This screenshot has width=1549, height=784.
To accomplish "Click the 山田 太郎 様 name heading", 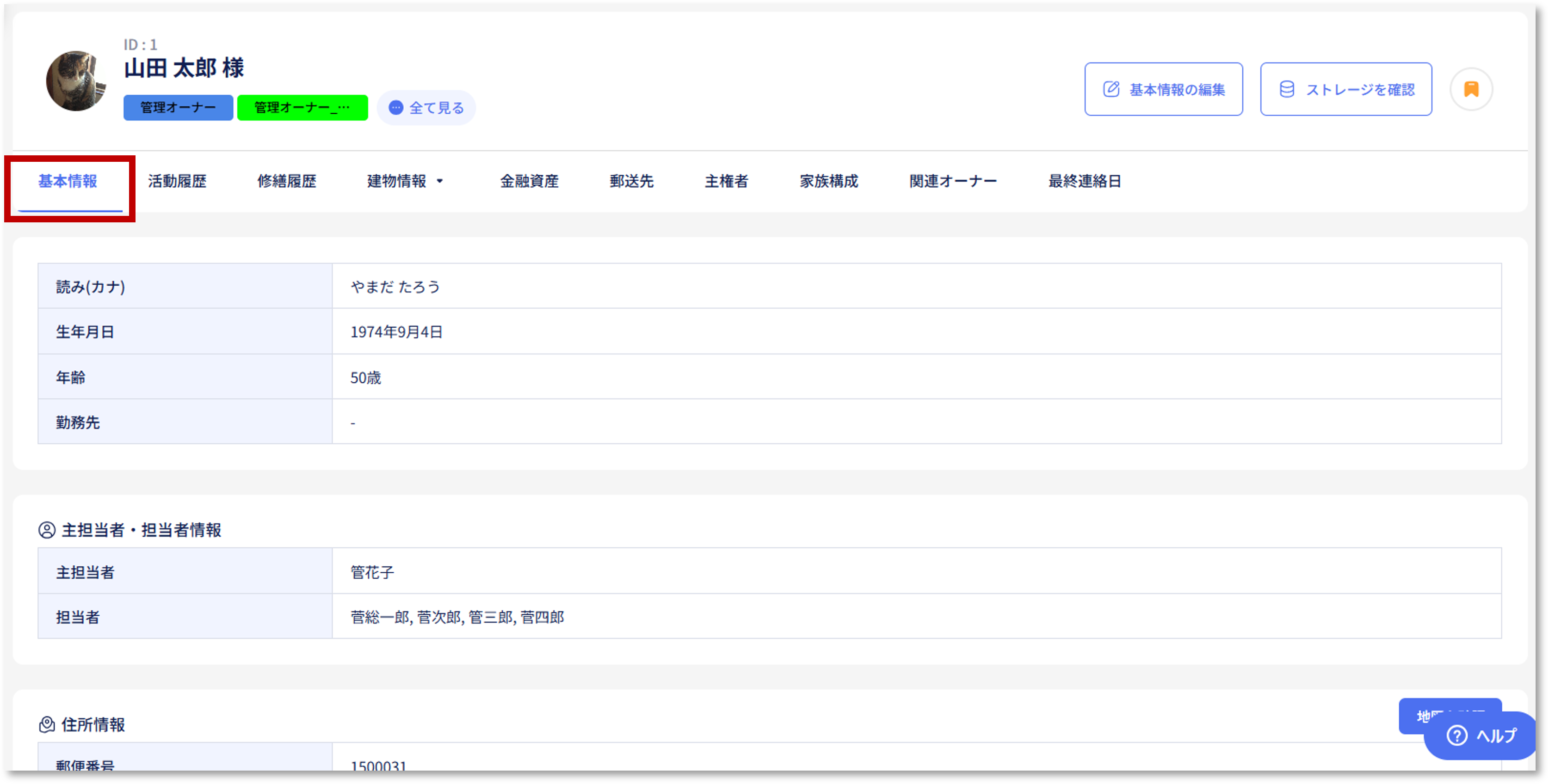I will 184,68.
